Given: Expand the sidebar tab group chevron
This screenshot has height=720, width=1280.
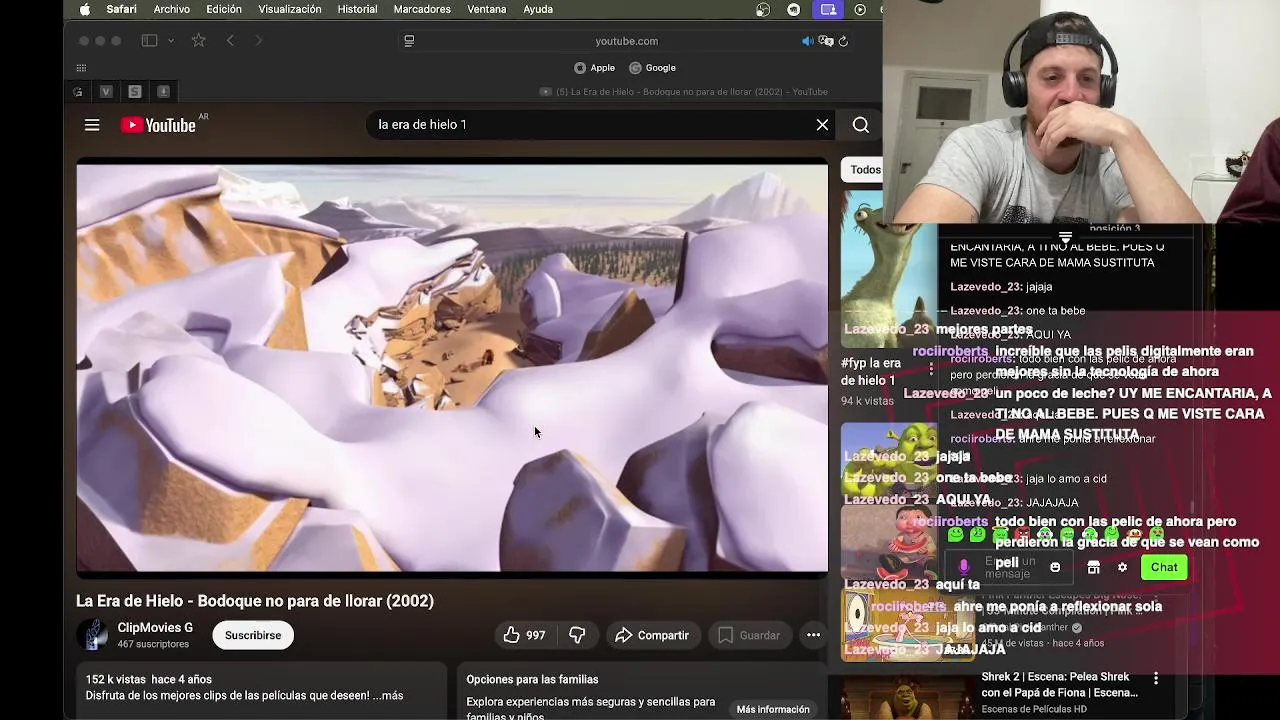Looking at the screenshot, I should 171,41.
